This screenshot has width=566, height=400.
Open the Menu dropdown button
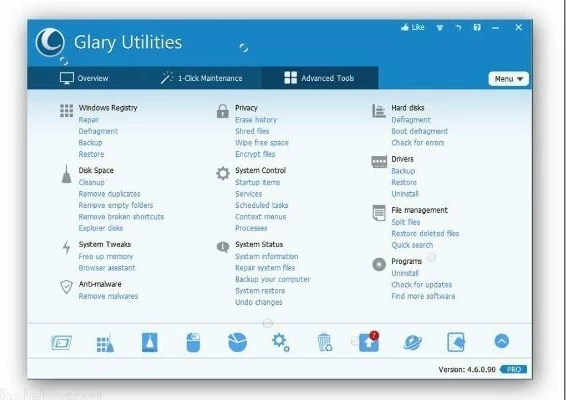click(508, 79)
